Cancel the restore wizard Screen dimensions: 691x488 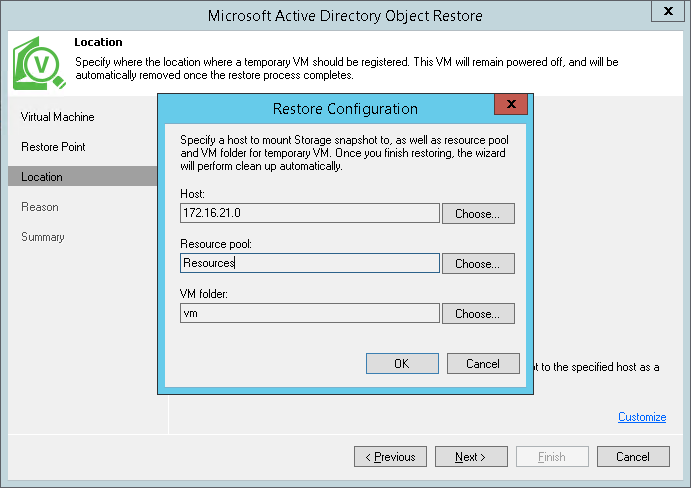633,457
